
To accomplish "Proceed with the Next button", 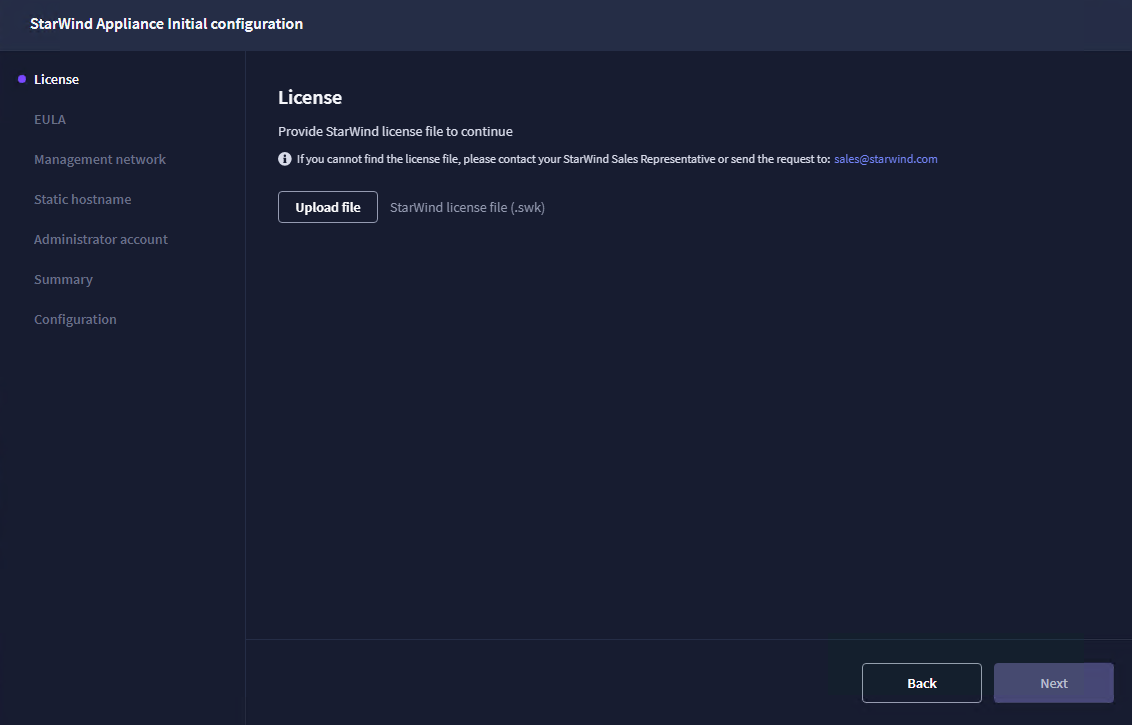I will pos(1053,683).
